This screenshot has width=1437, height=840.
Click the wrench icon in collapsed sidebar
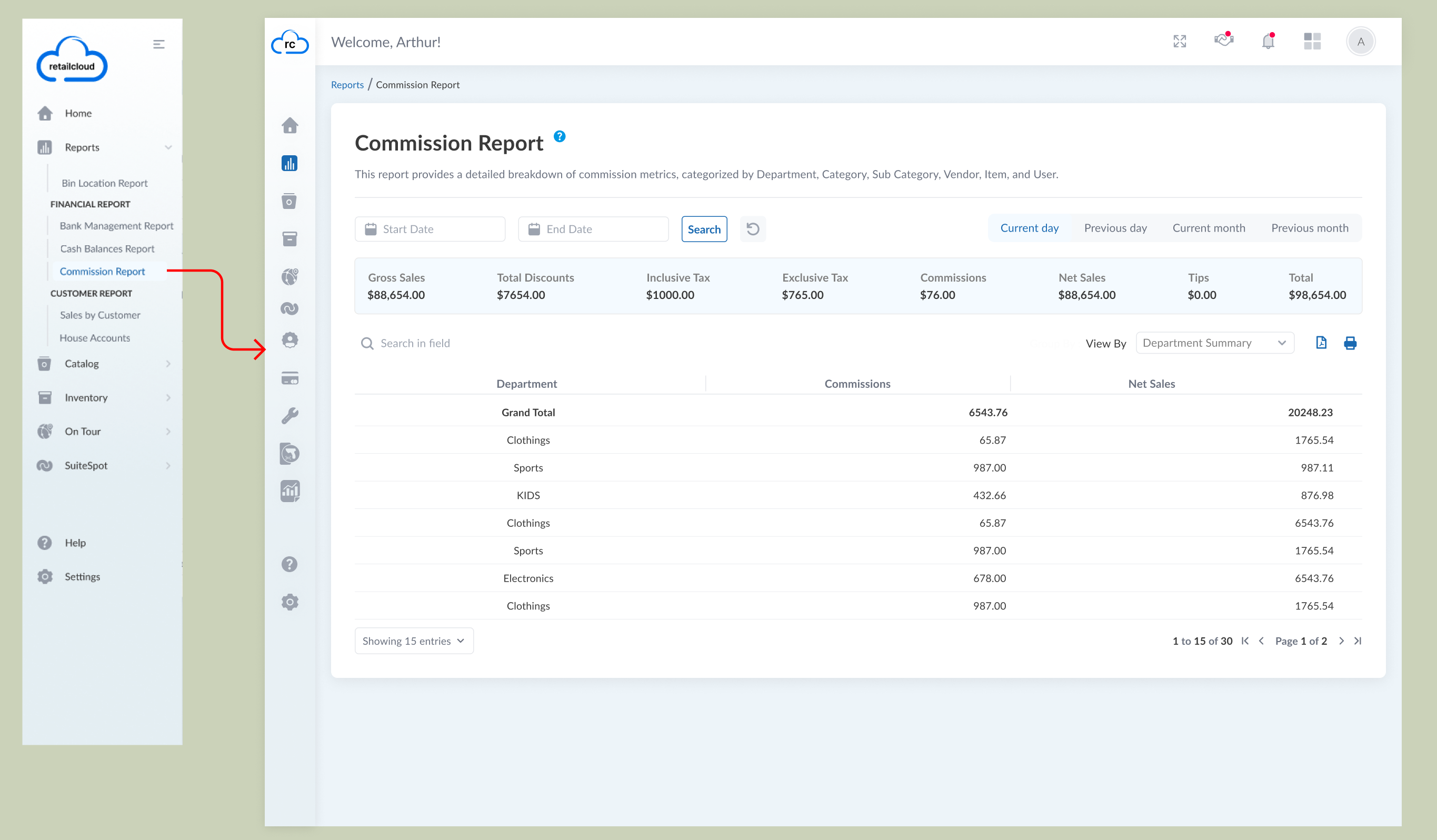(x=290, y=416)
